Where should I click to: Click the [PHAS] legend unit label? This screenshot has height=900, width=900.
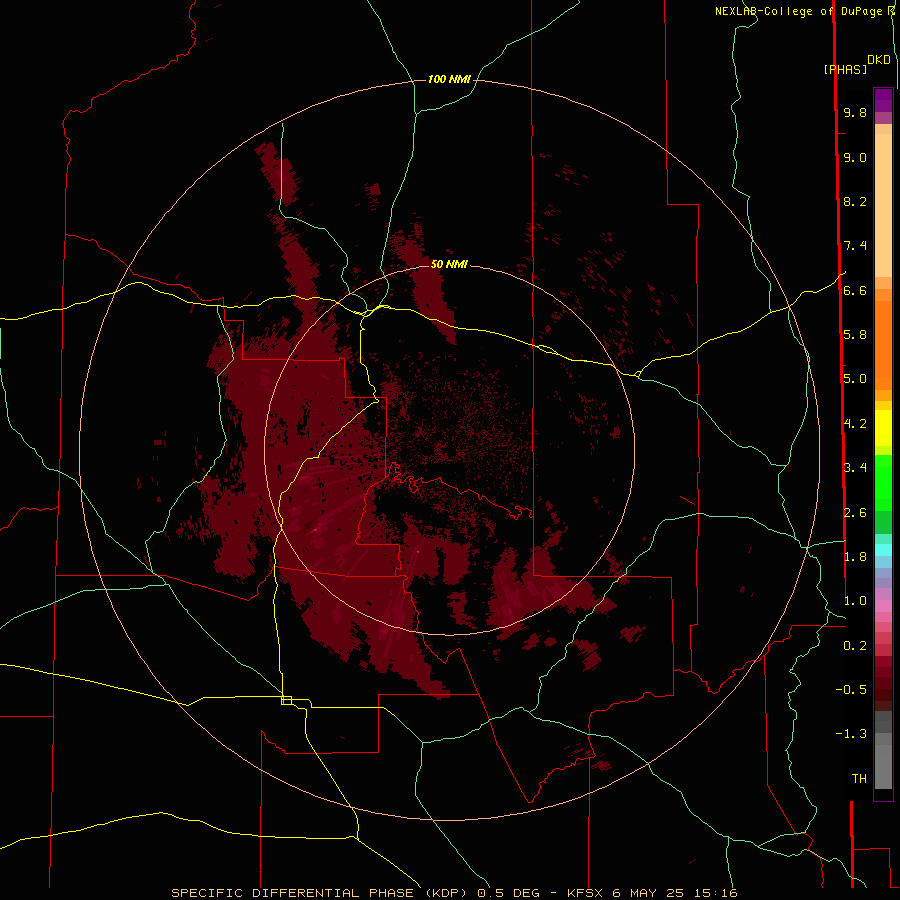point(845,69)
